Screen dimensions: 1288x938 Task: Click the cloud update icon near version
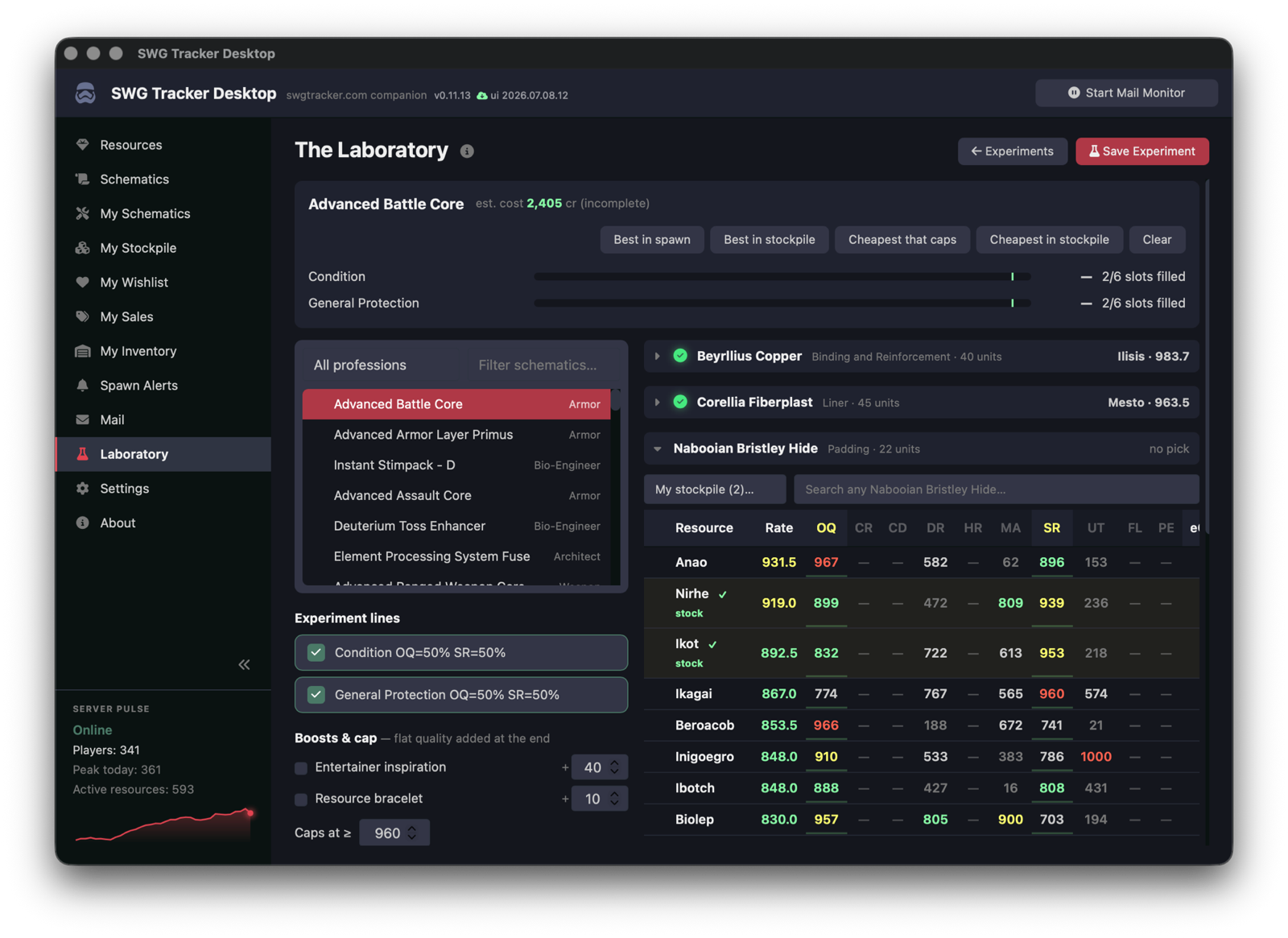[481, 95]
